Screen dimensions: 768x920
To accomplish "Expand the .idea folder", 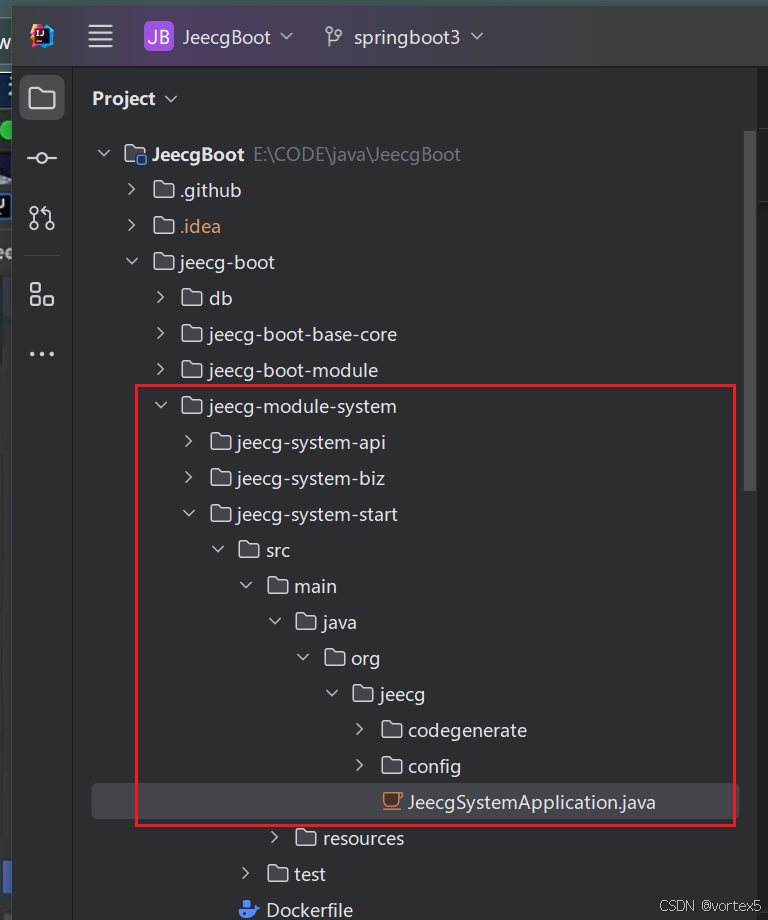I will [x=131, y=225].
